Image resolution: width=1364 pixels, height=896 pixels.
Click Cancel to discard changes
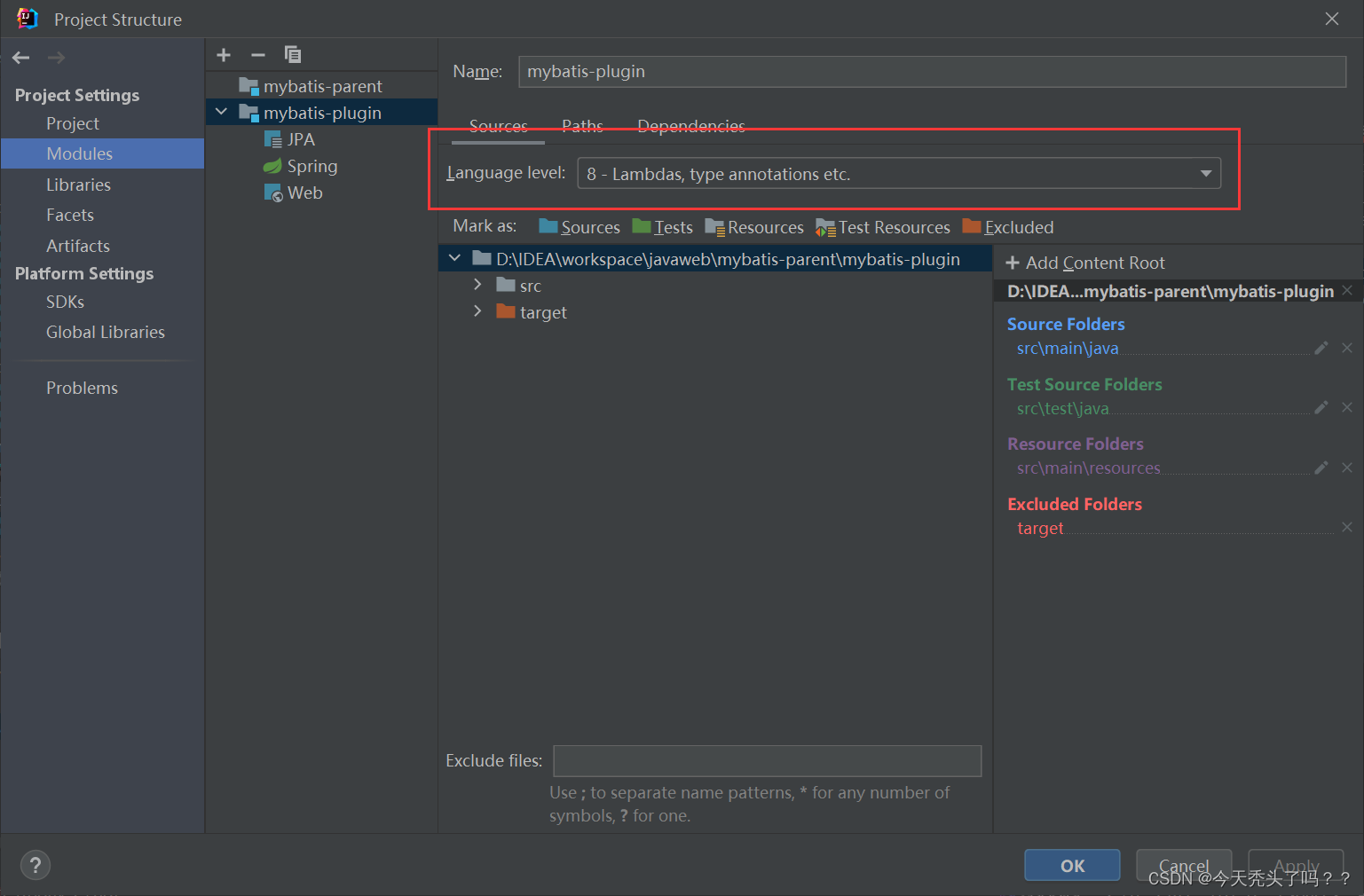1184,865
